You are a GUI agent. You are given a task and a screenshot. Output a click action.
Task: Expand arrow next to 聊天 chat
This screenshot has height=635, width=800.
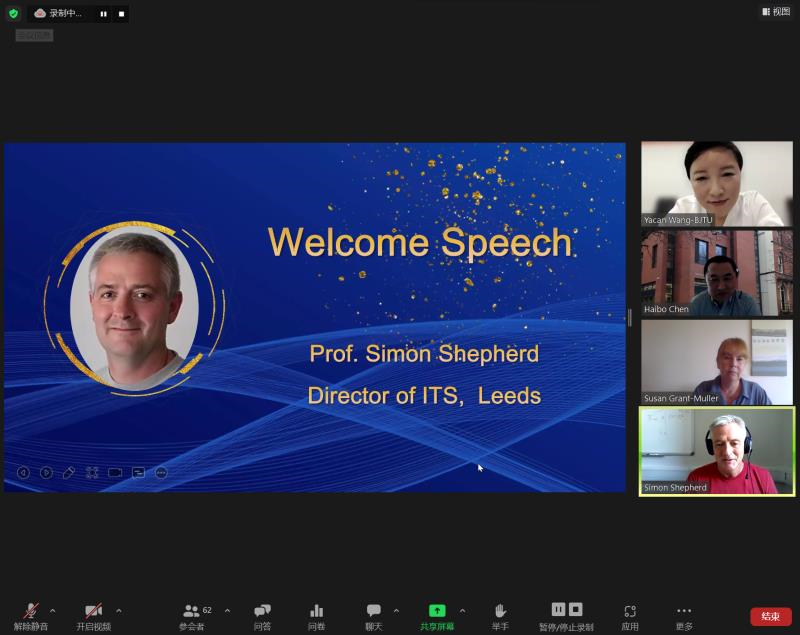click(x=396, y=611)
